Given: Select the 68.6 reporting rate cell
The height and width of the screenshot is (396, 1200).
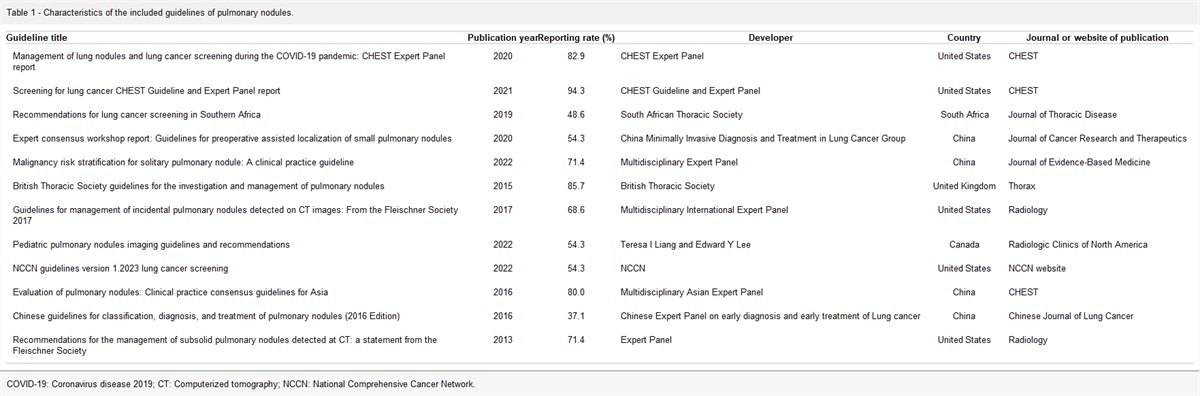Looking at the screenshot, I should click(576, 210).
